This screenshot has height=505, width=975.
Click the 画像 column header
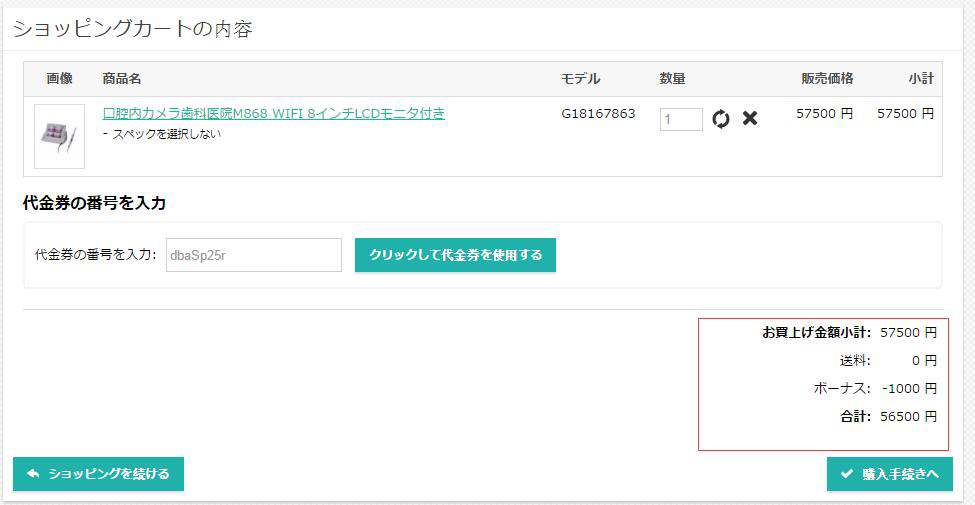click(60, 79)
